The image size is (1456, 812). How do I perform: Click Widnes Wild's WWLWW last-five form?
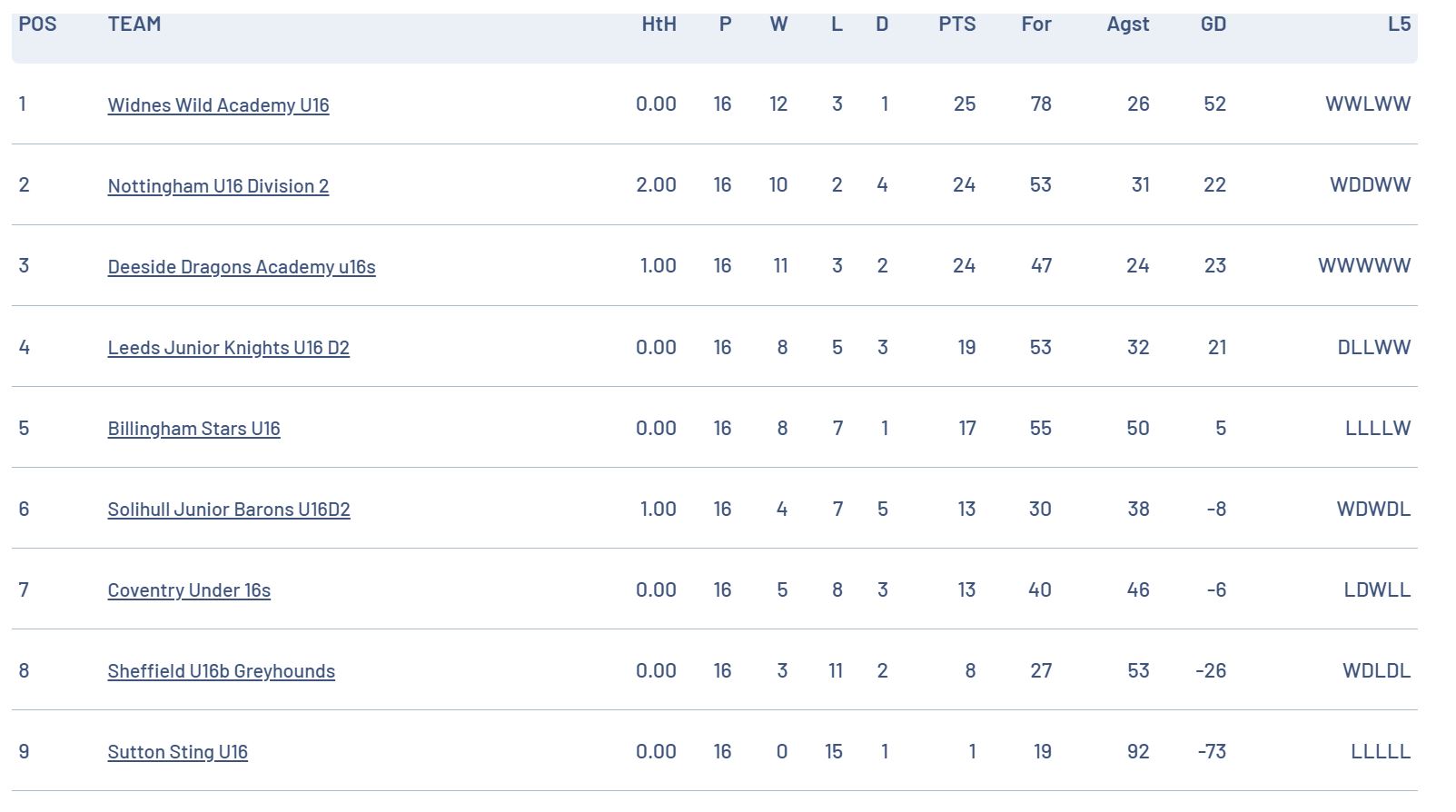[1368, 104]
